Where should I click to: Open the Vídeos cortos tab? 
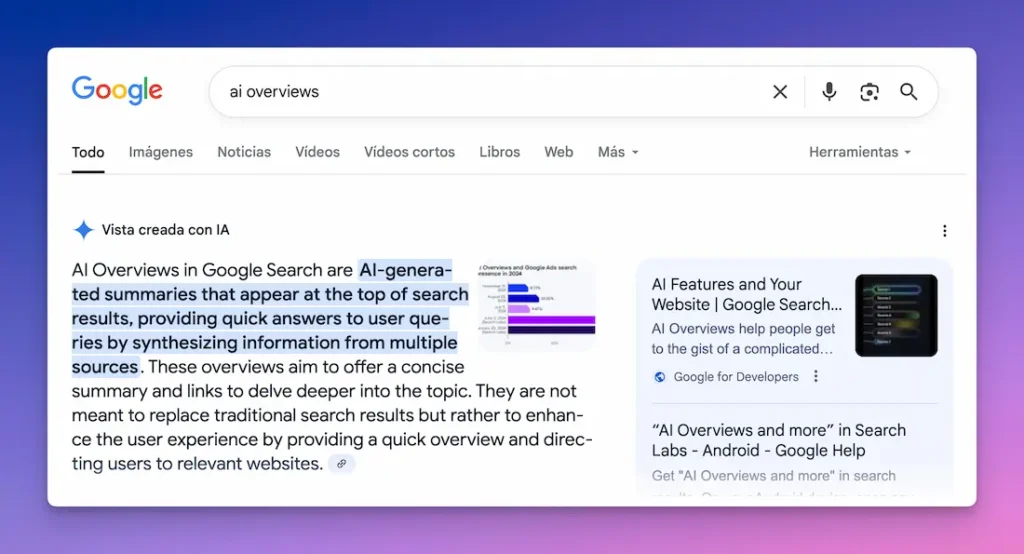point(409,152)
